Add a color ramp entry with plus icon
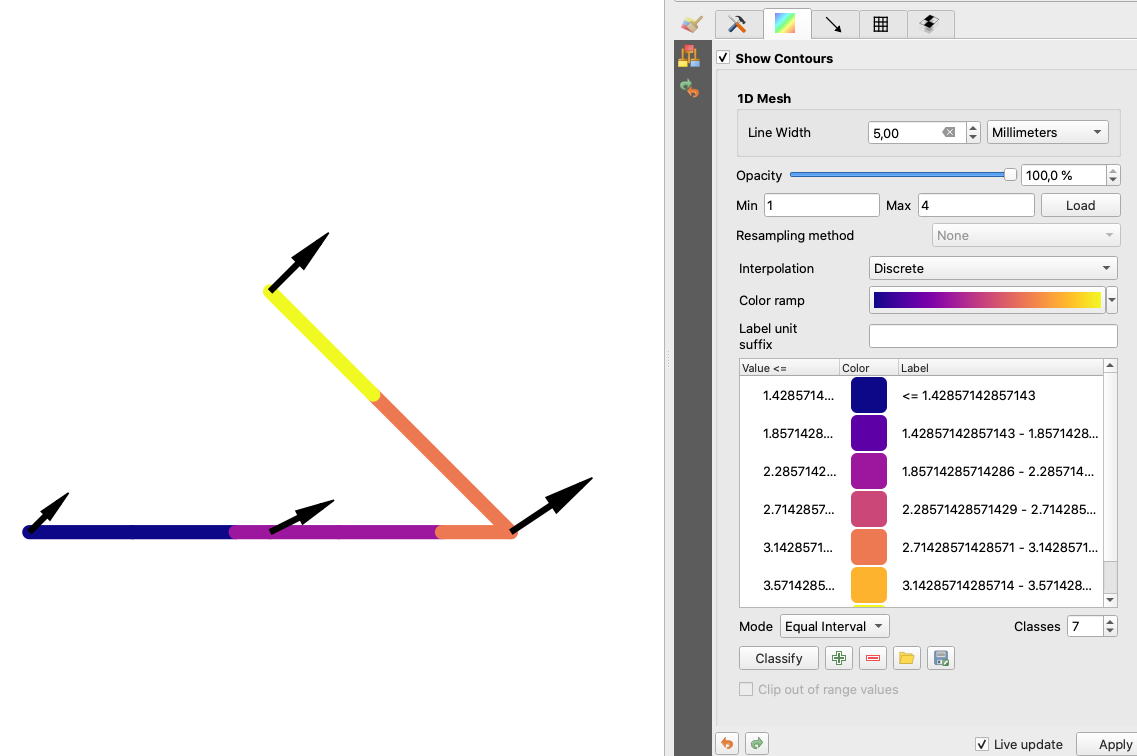1137x756 pixels. point(838,658)
